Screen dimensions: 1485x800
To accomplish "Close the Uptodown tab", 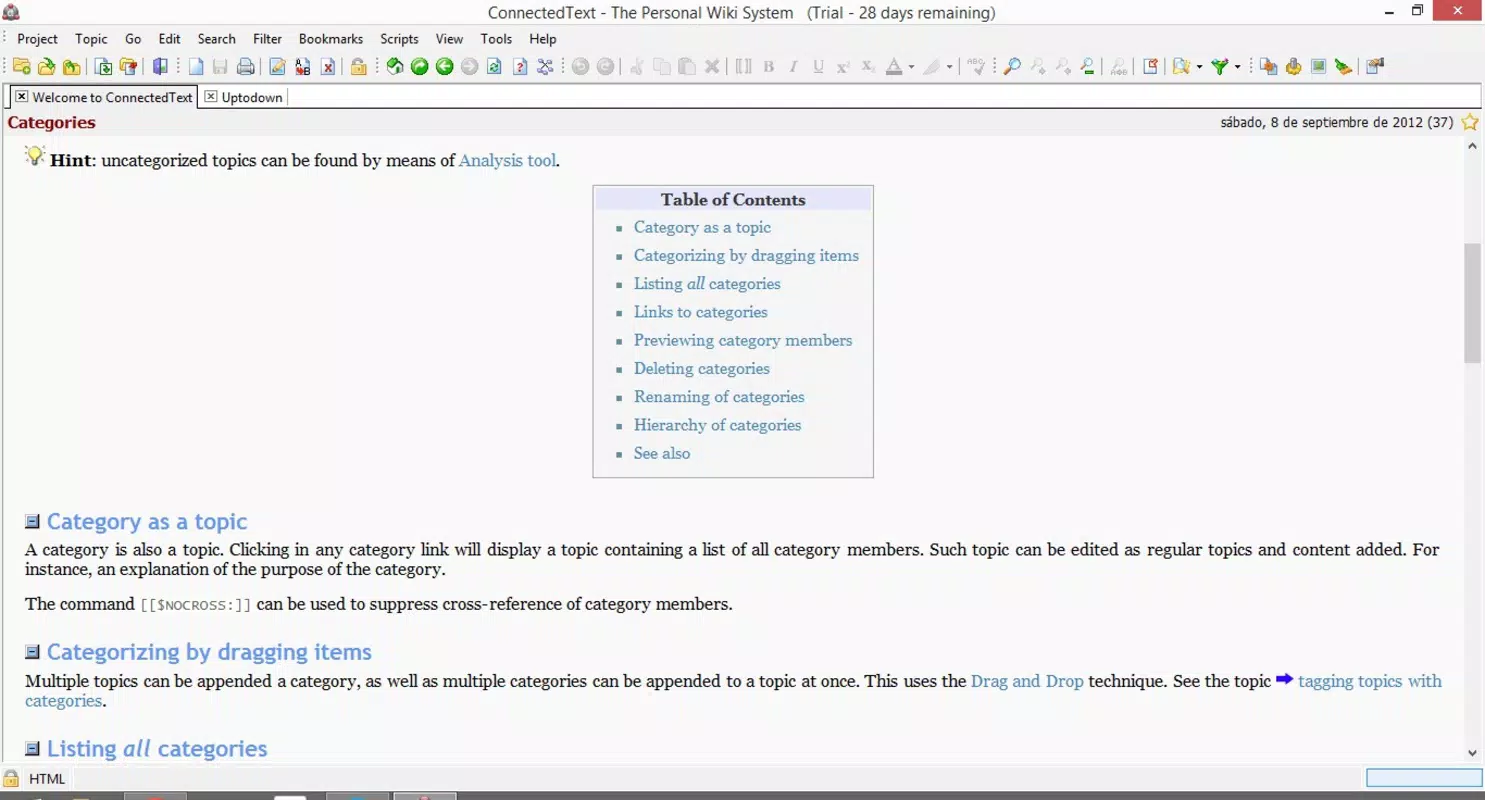I will click(210, 97).
